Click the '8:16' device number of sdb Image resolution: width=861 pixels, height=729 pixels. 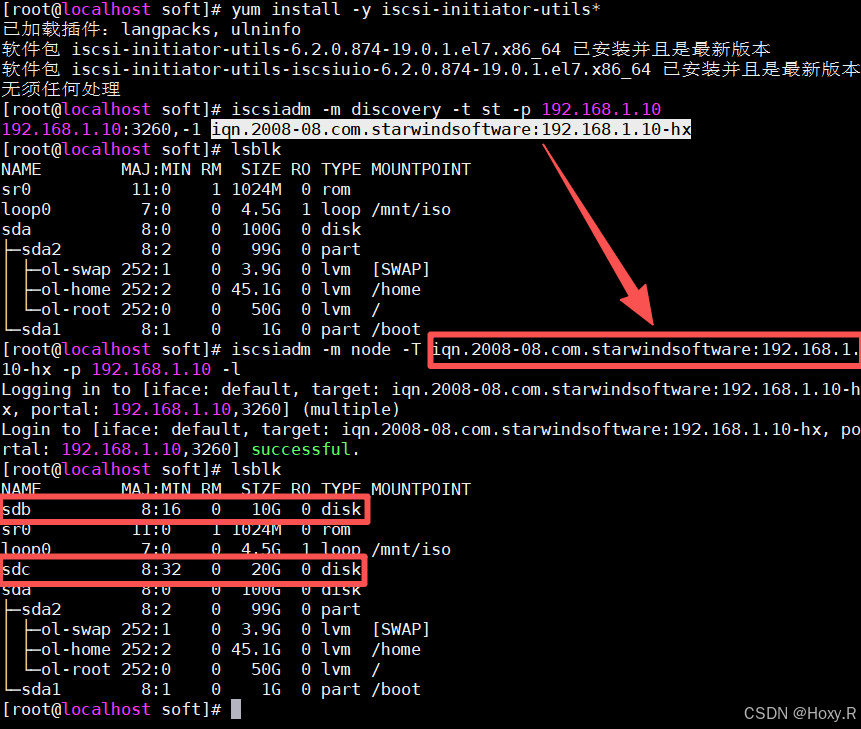pyautogui.click(x=161, y=509)
